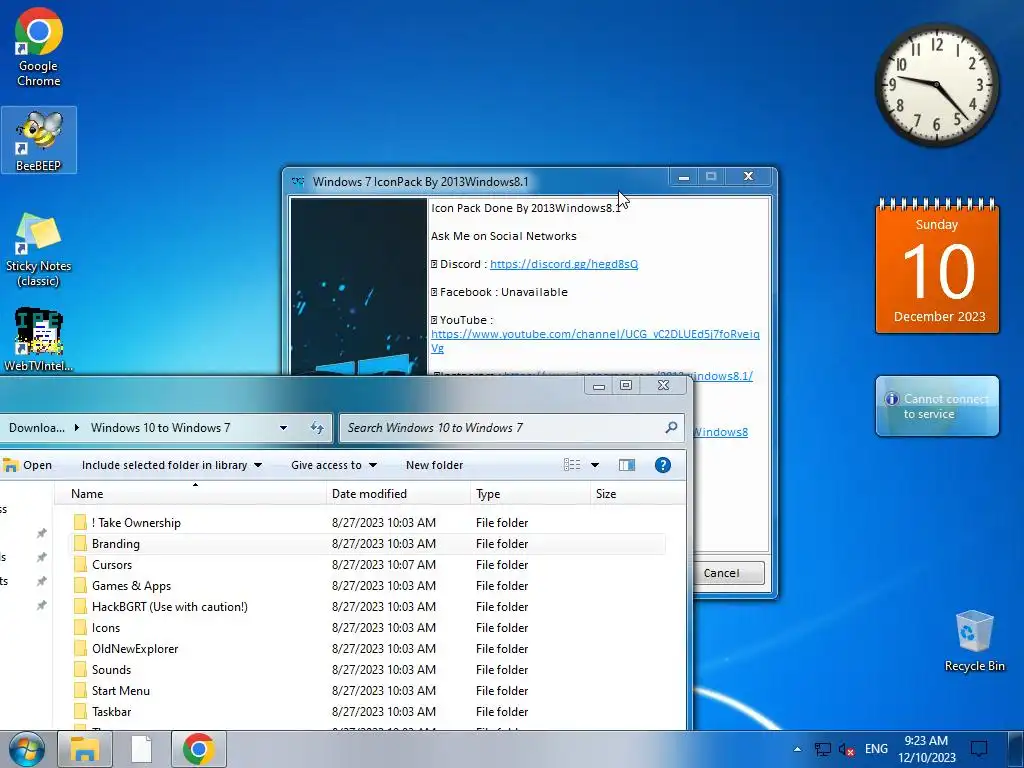Click 'Windows 10 to Windows 7' breadcrumb
This screenshot has width=1024, height=768.
[x=161, y=428]
